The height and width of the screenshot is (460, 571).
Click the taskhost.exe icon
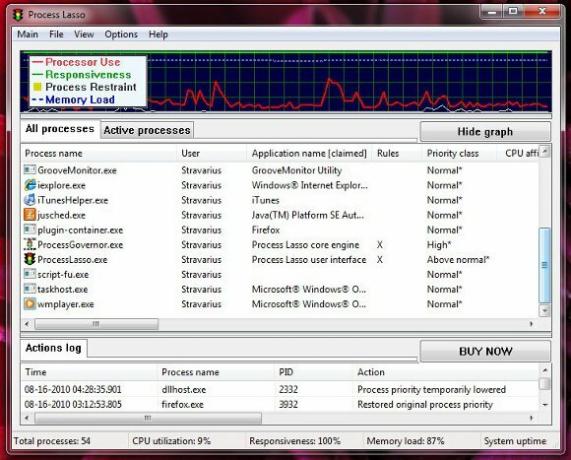point(30,289)
